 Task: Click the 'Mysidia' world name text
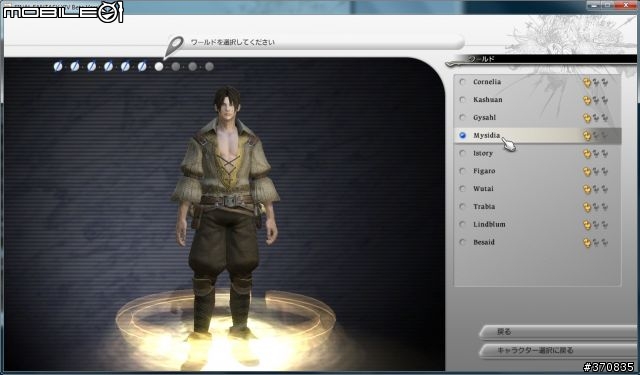(x=487, y=135)
